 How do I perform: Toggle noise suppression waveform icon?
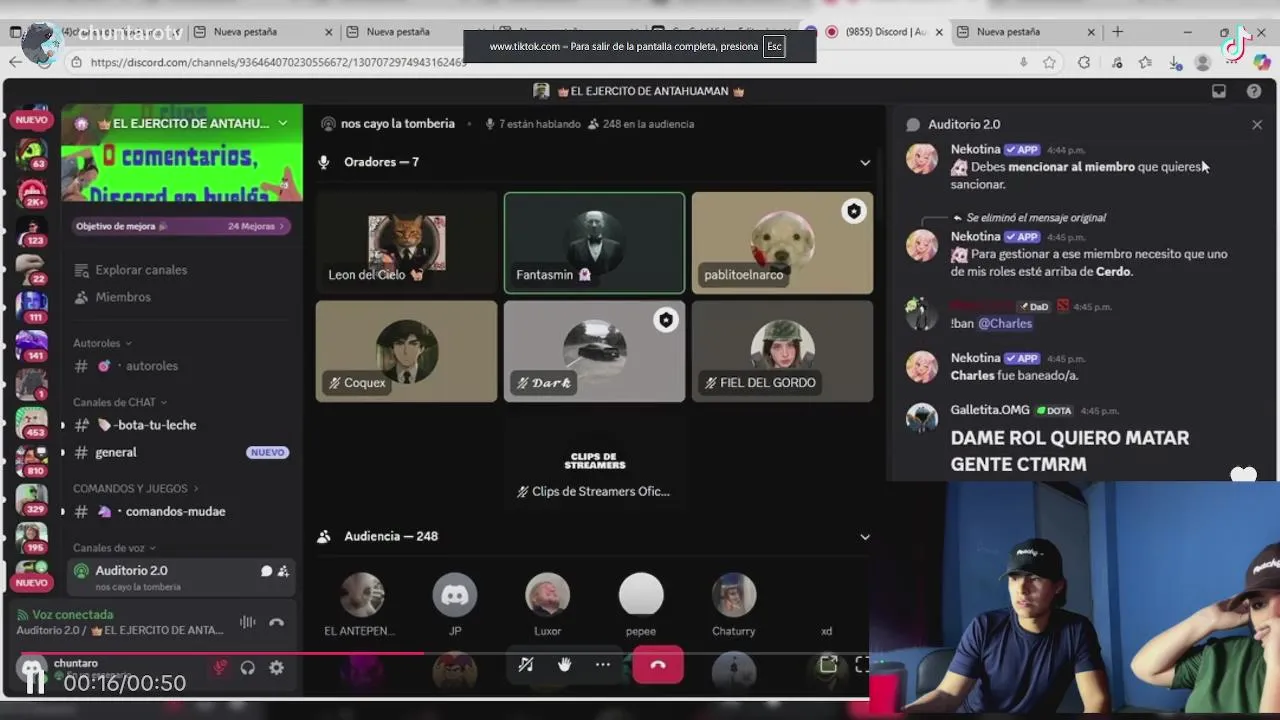click(247, 622)
